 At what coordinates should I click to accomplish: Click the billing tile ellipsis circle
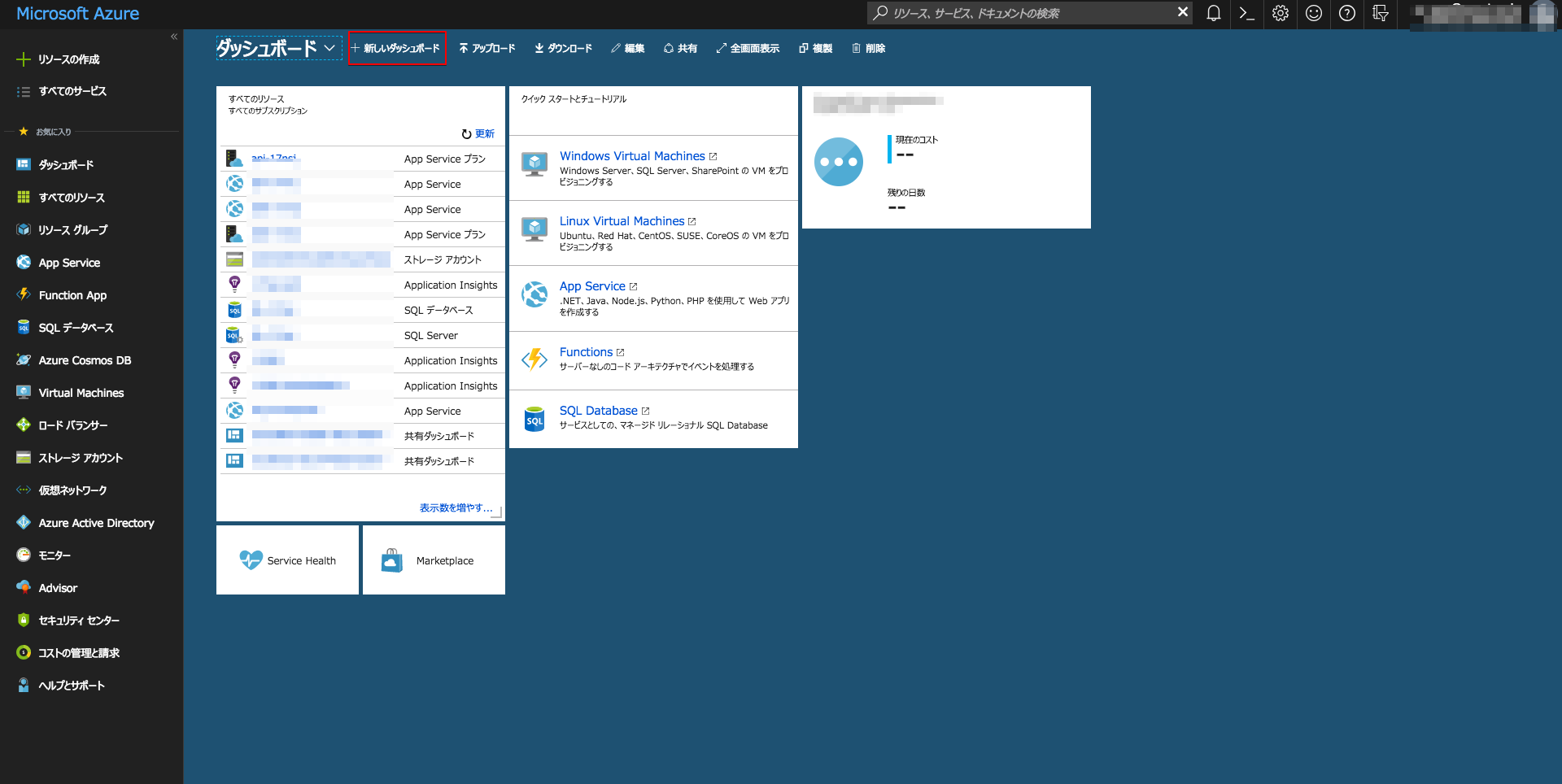pyautogui.click(x=839, y=162)
